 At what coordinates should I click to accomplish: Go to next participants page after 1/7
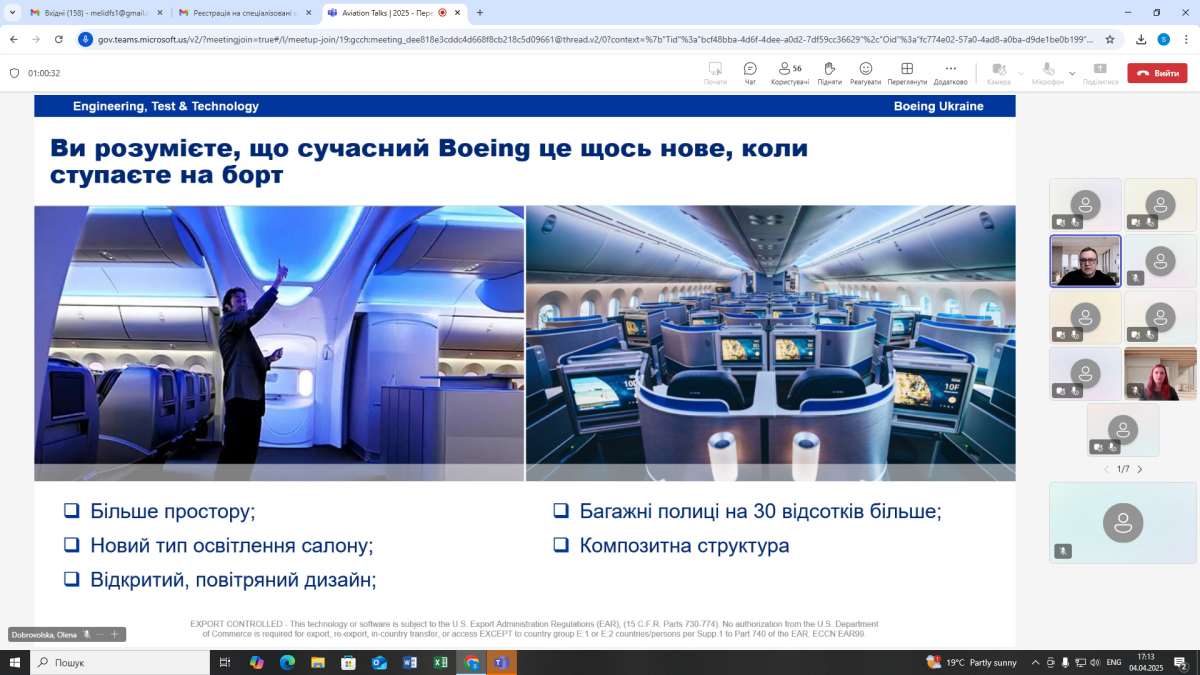point(1141,468)
